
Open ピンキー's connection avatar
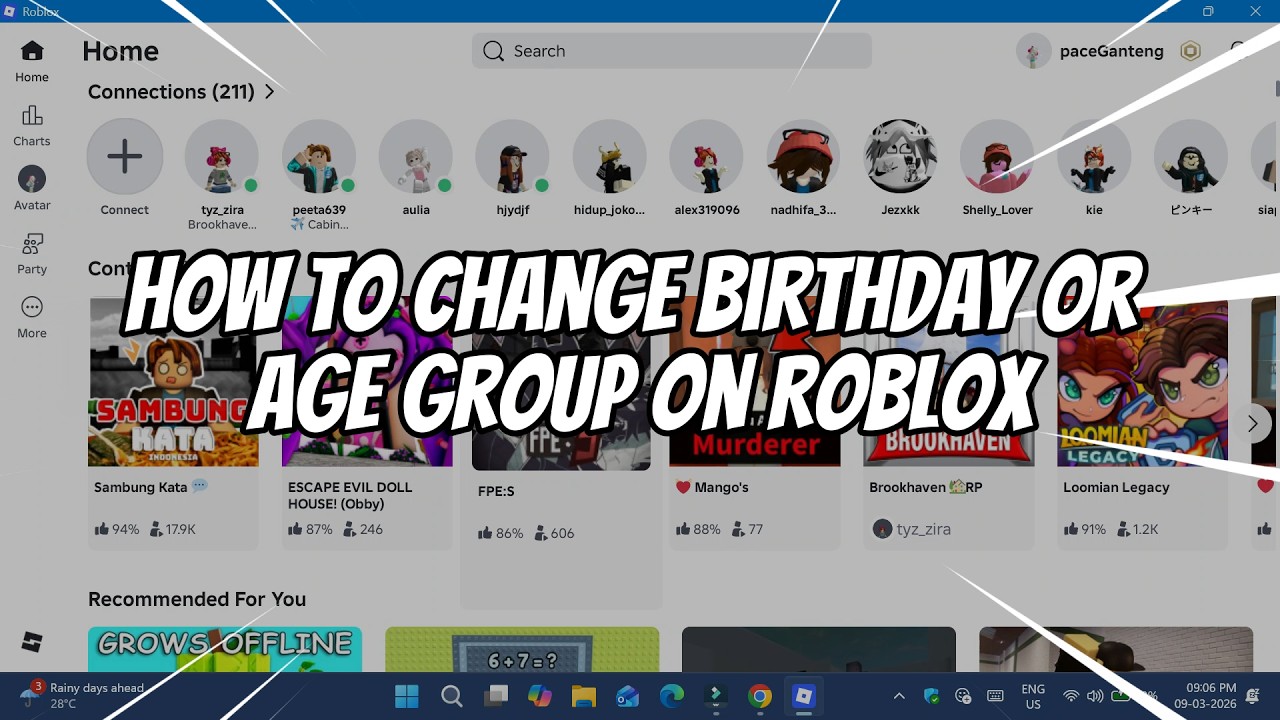pyautogui.click(x=1191, y=157)
